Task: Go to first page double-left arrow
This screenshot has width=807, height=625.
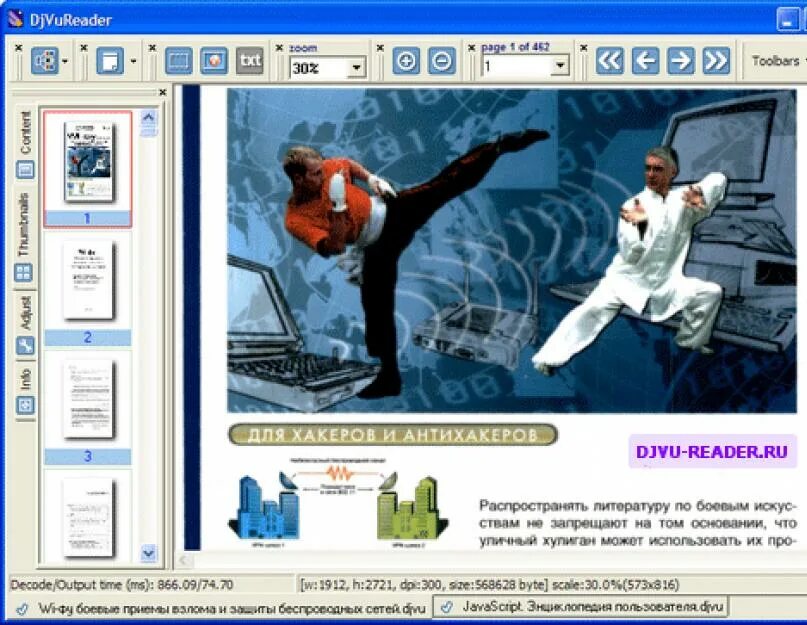Action: pos(610,61)
